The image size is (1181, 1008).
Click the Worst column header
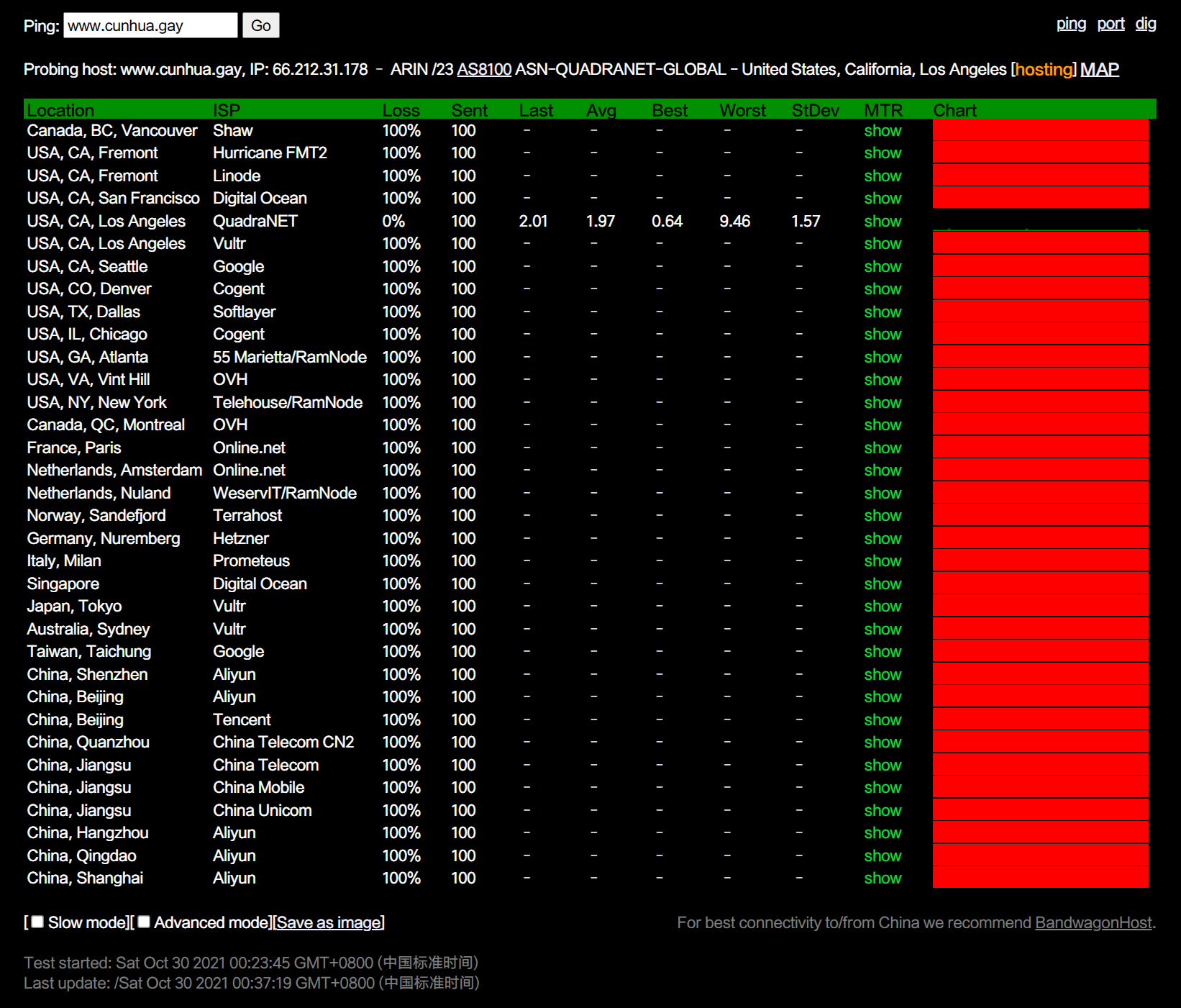[743, 110]
